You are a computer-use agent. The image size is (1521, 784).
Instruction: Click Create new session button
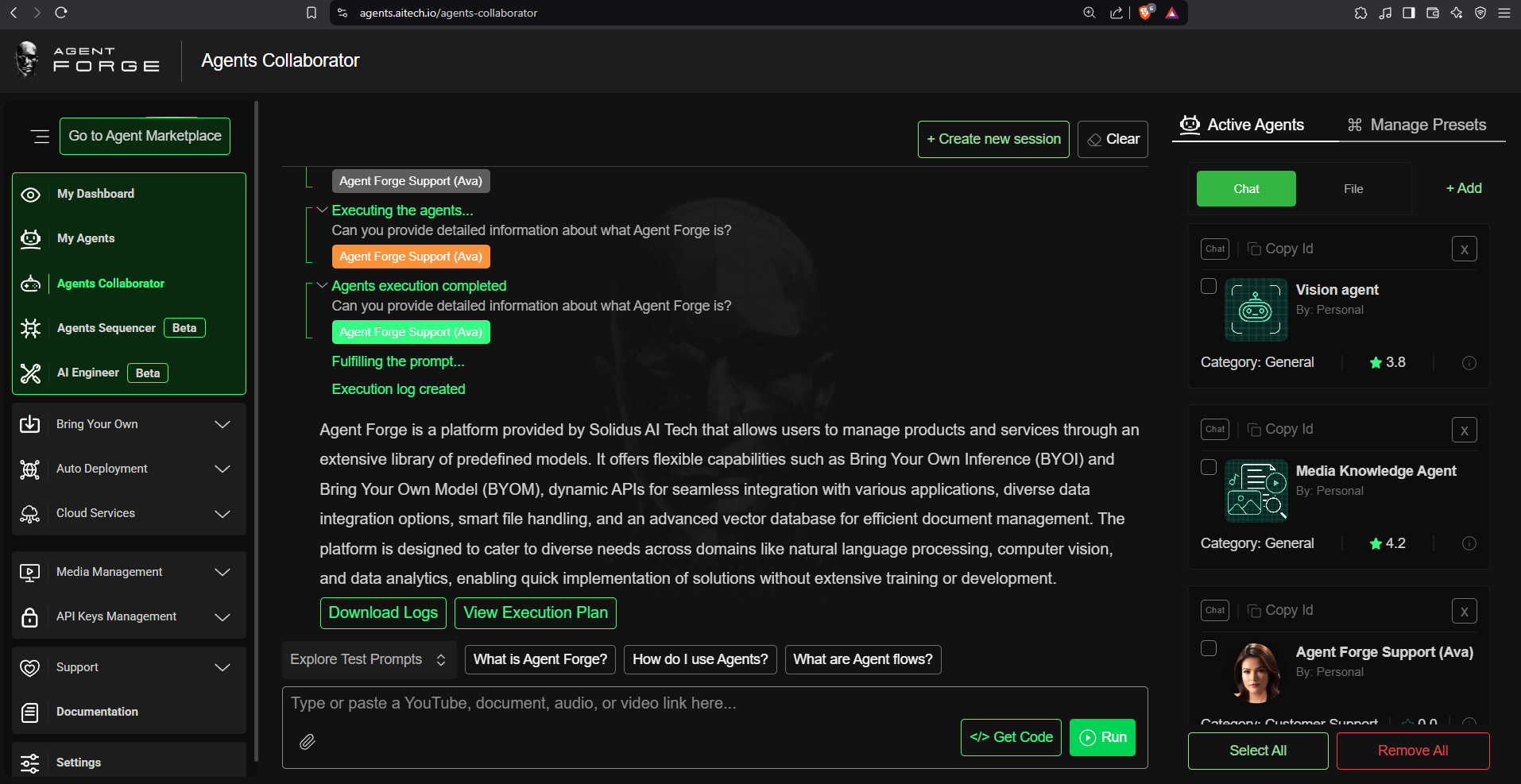pos(993,139)
